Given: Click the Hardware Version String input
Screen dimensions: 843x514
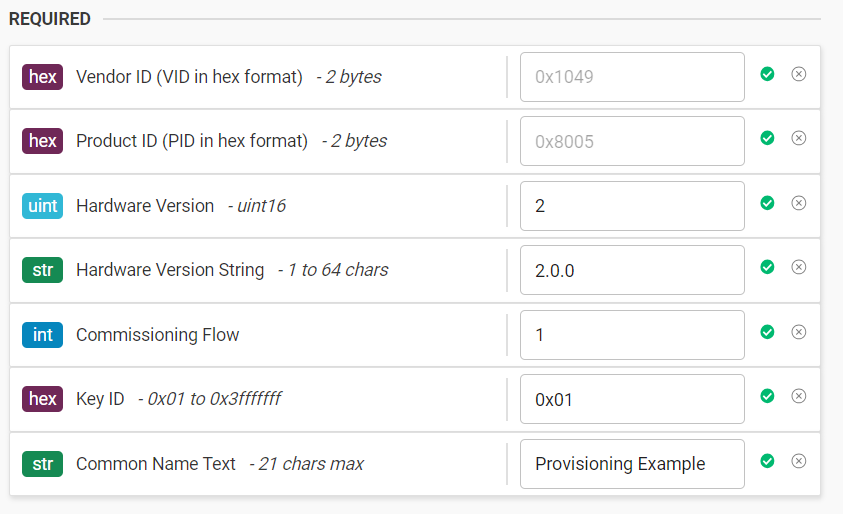Looking at the screenshot, I should coord(632,270).
